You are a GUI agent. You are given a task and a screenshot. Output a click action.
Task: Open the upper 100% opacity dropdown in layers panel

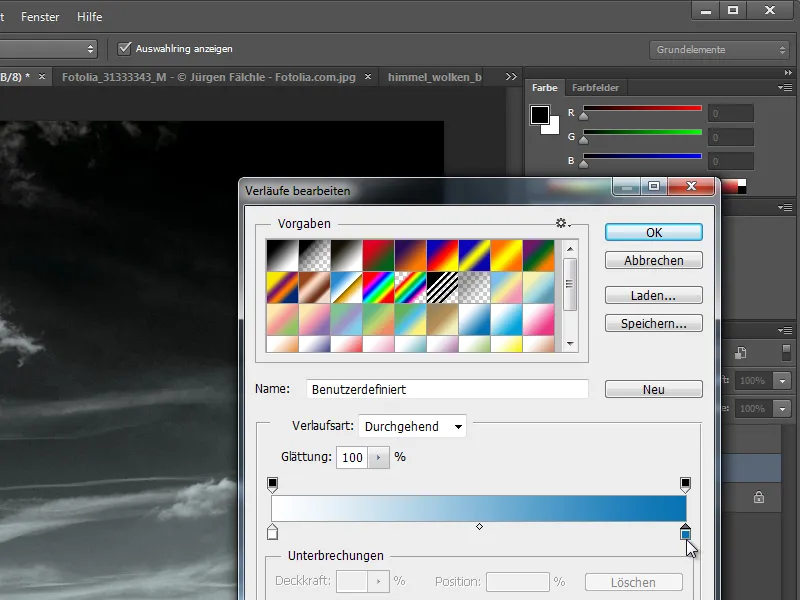(782, 381)
